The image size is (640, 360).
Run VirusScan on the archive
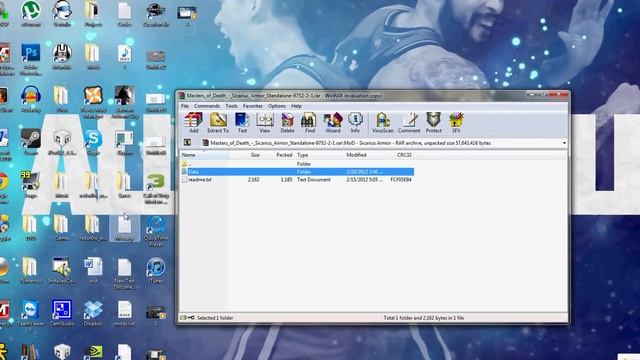click(383, 123)
